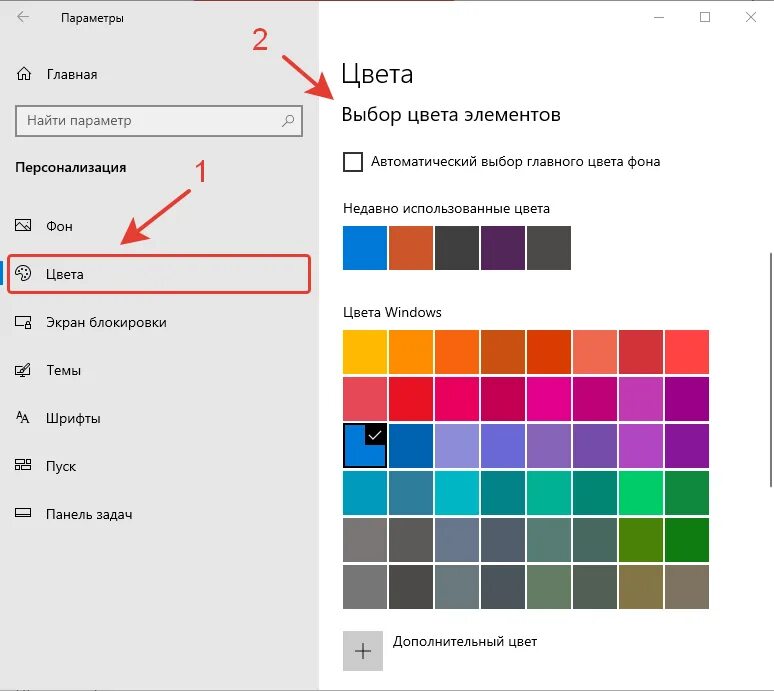
Task: Select the Цвета palette icon
Action: [24, 274]
